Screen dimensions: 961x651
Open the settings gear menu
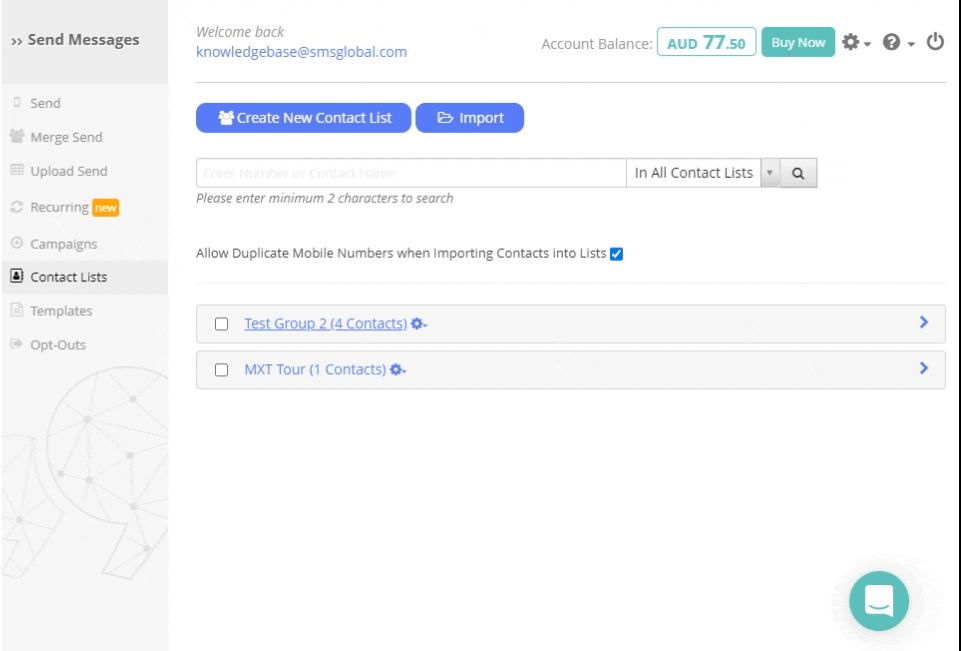click(854, 42)
